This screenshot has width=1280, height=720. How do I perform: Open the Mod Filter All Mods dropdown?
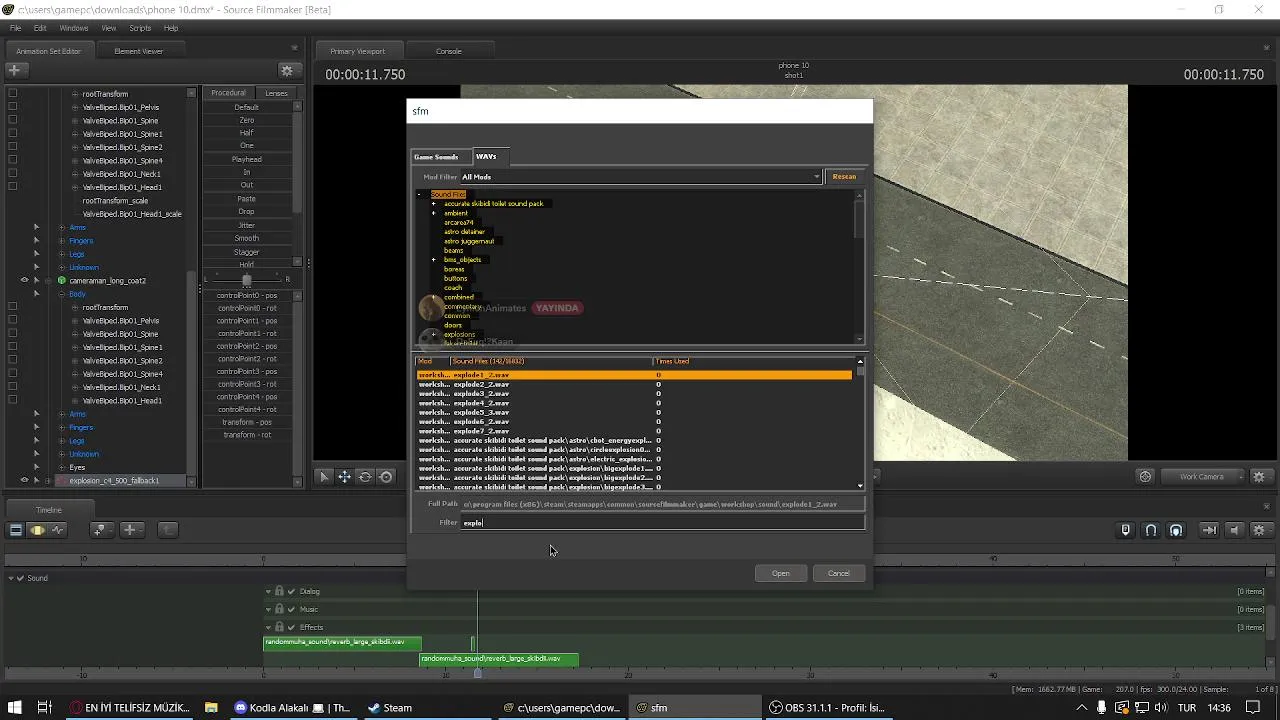[x=640, y=177]
